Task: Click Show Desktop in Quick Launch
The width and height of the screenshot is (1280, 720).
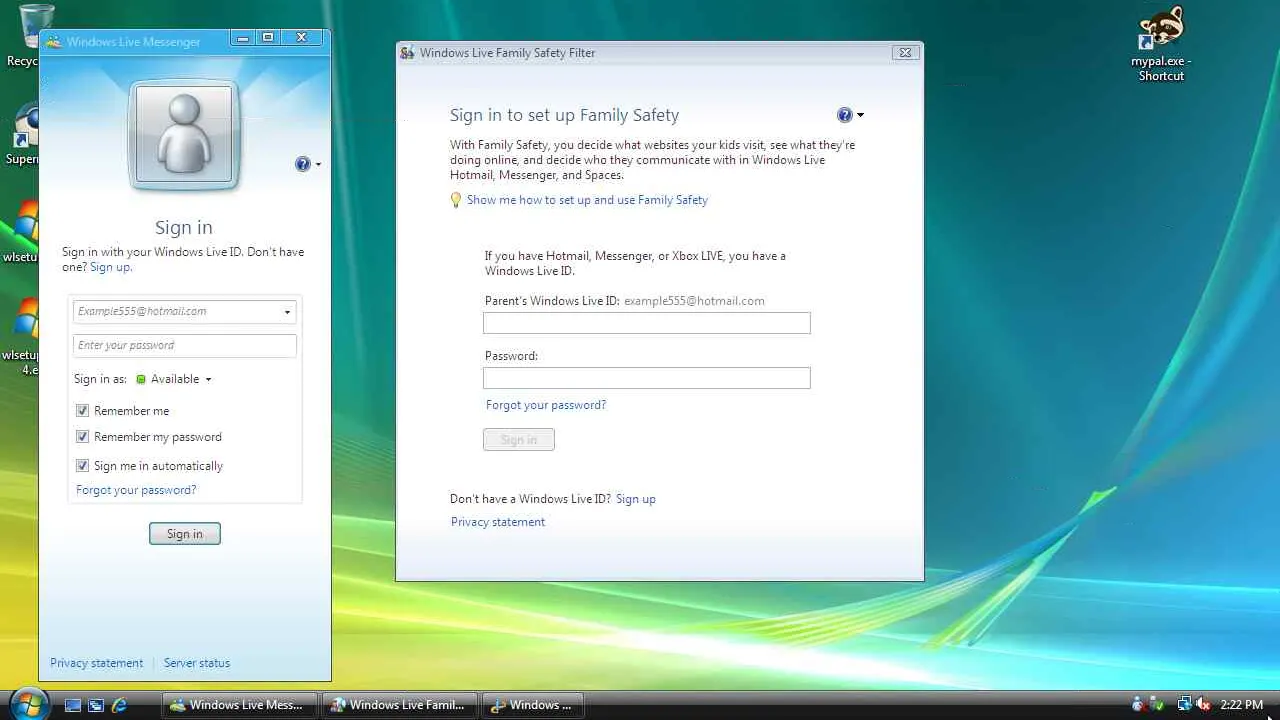Action: (73, 705)
